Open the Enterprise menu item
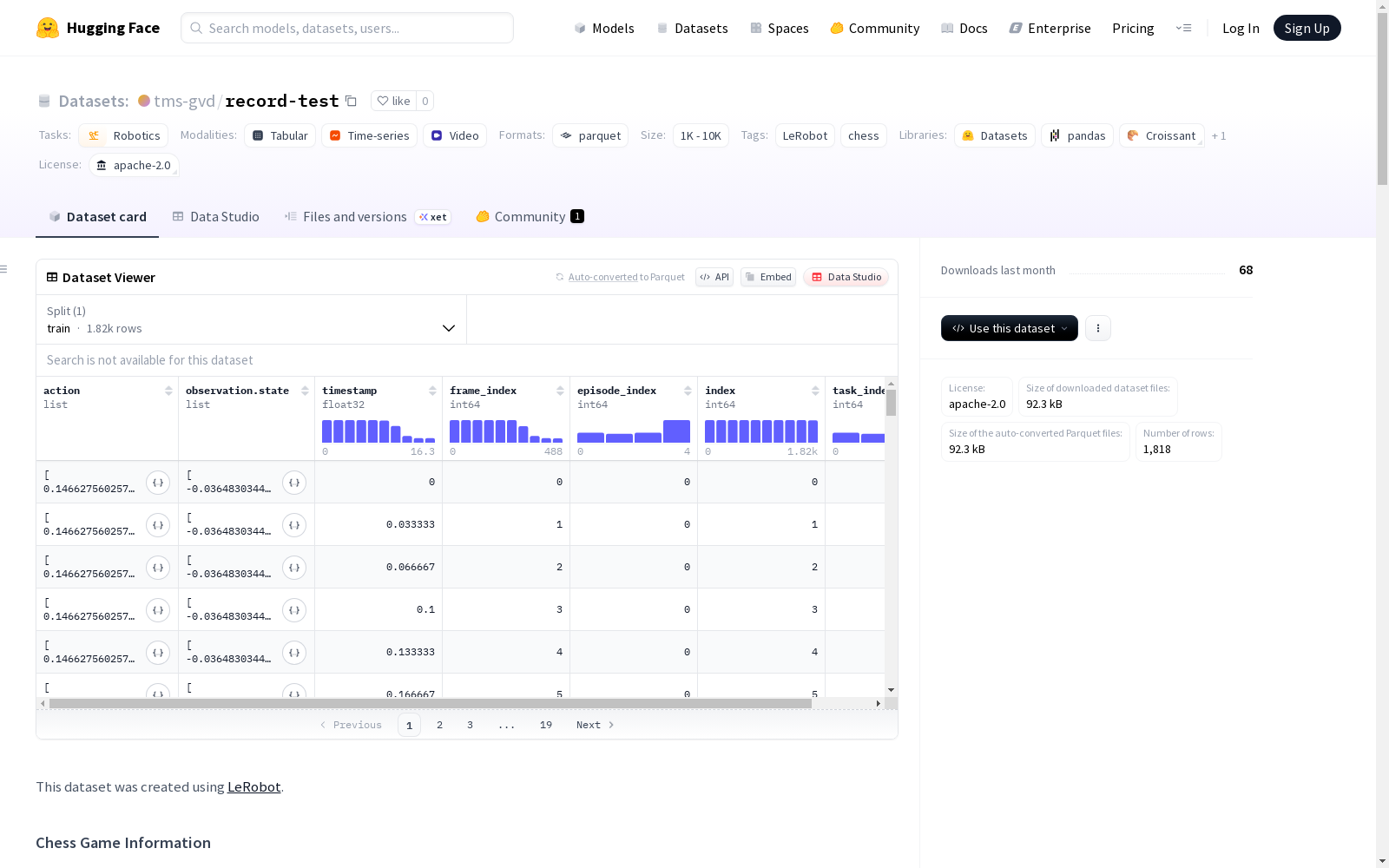The width and height of the screenshot is (1389, 868). point(1050,28)
